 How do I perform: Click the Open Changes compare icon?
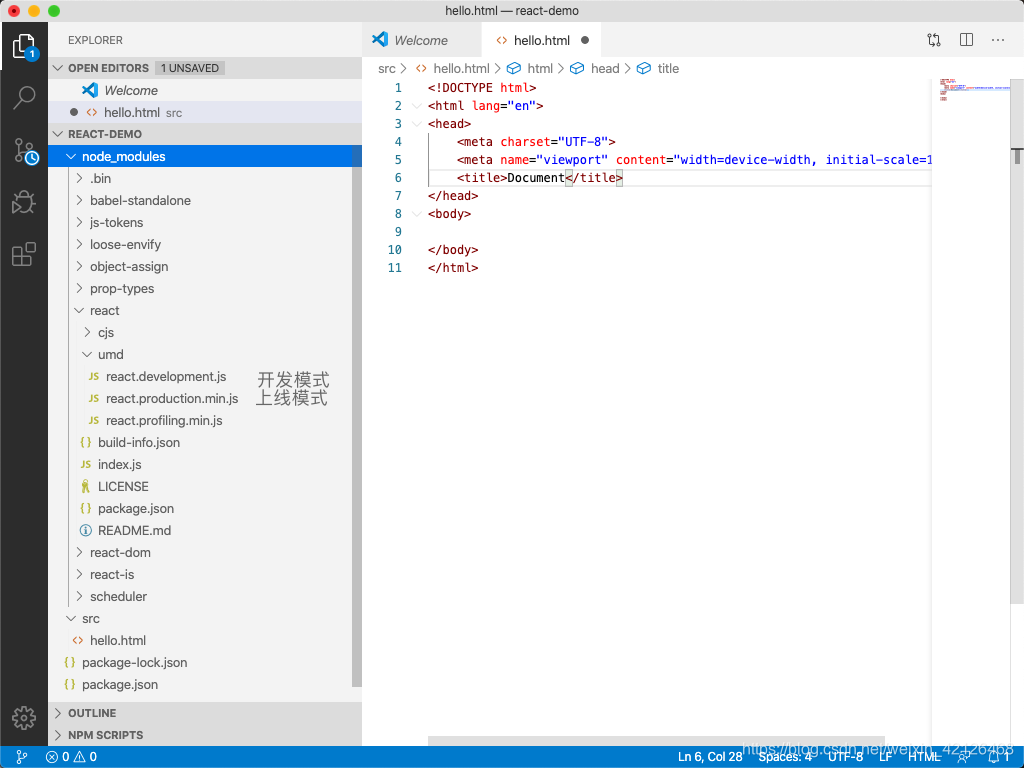coord(934,40)
